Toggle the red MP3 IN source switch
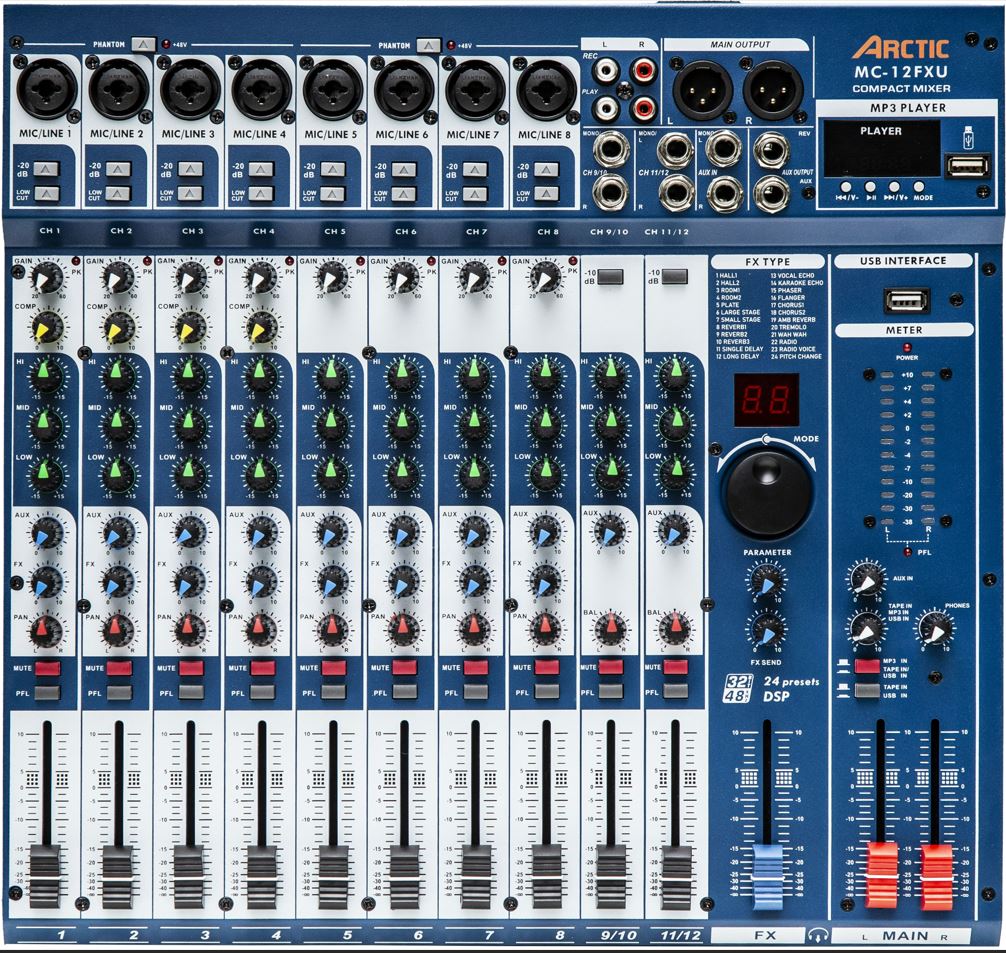The height and width of the screenshot is (953, 1006). tap(866, 665)
